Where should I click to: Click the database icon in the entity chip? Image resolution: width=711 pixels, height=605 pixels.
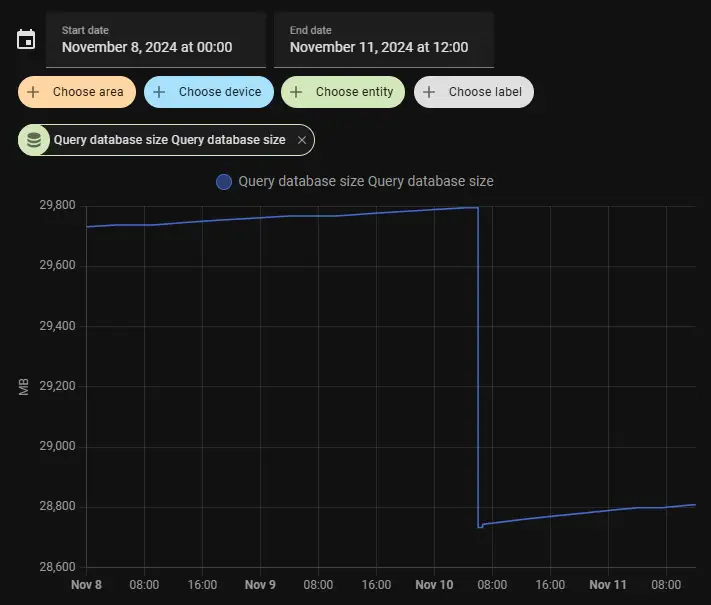coord(34,140)
